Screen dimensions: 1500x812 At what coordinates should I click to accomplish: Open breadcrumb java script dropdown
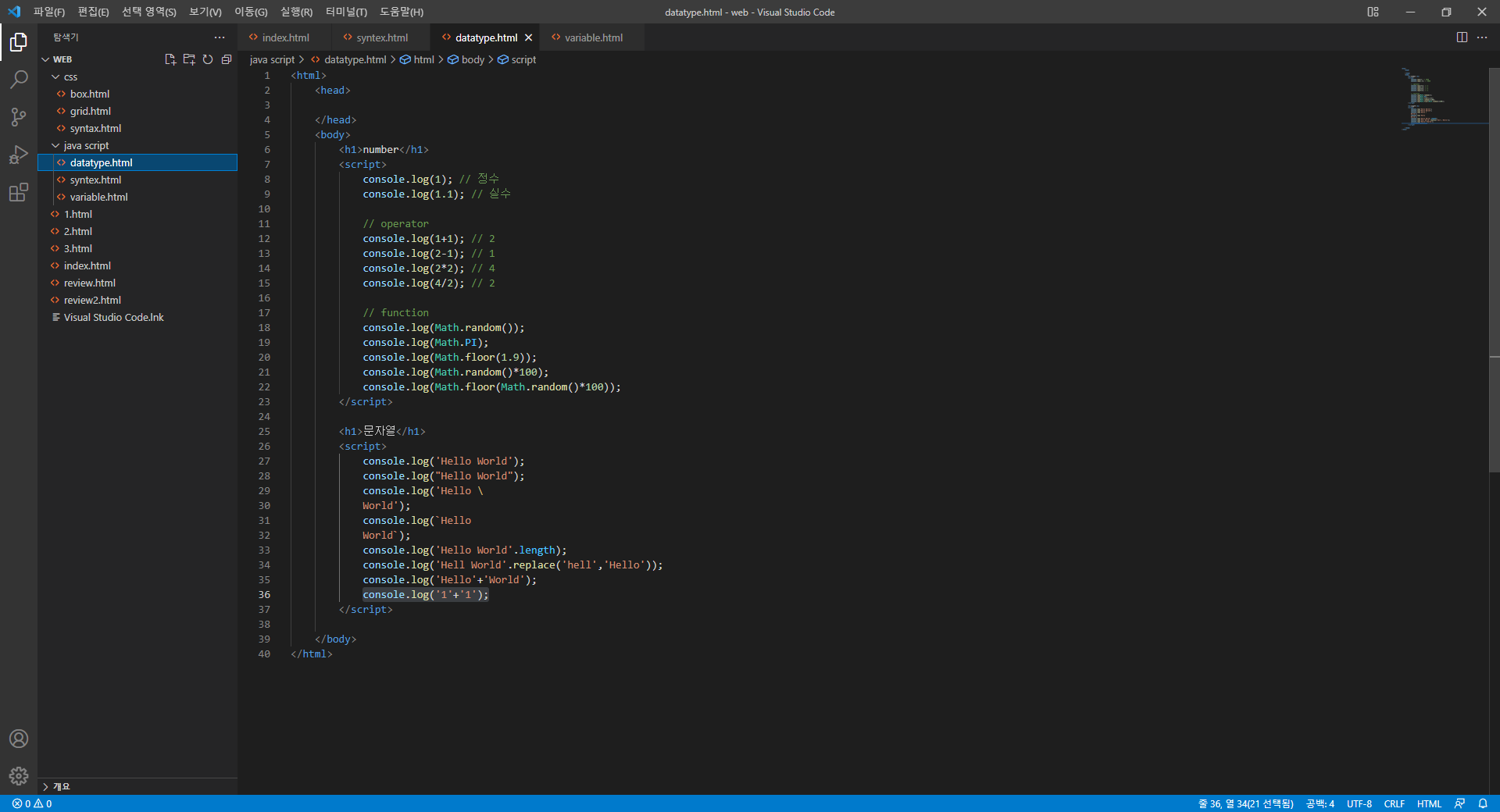(272, 59)
